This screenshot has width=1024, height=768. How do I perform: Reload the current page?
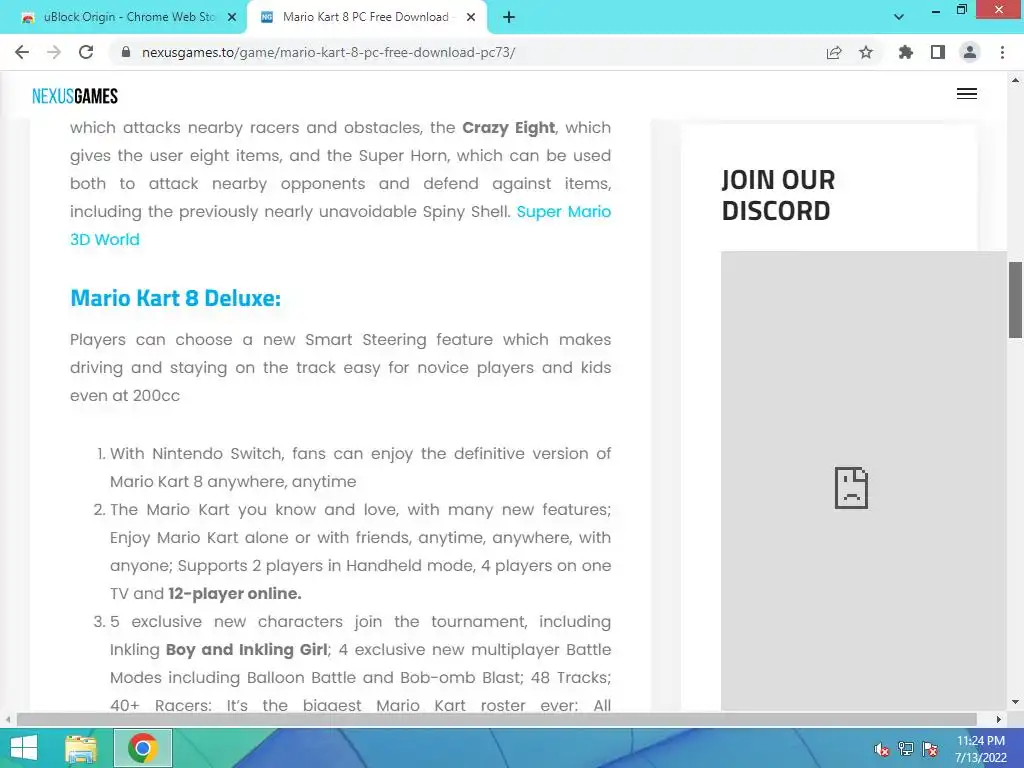tap(86, 52)
